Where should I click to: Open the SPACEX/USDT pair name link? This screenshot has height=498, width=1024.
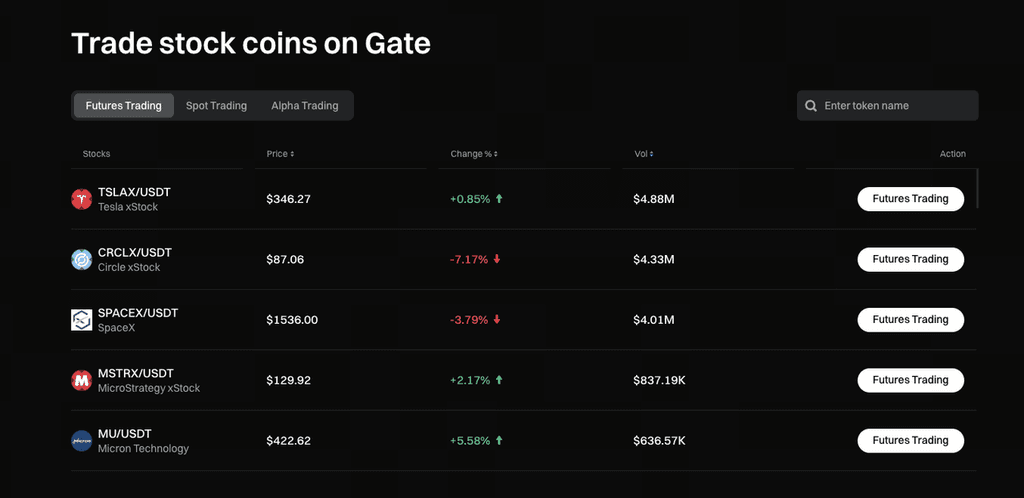pyautogui.click(x=138, y=313)
